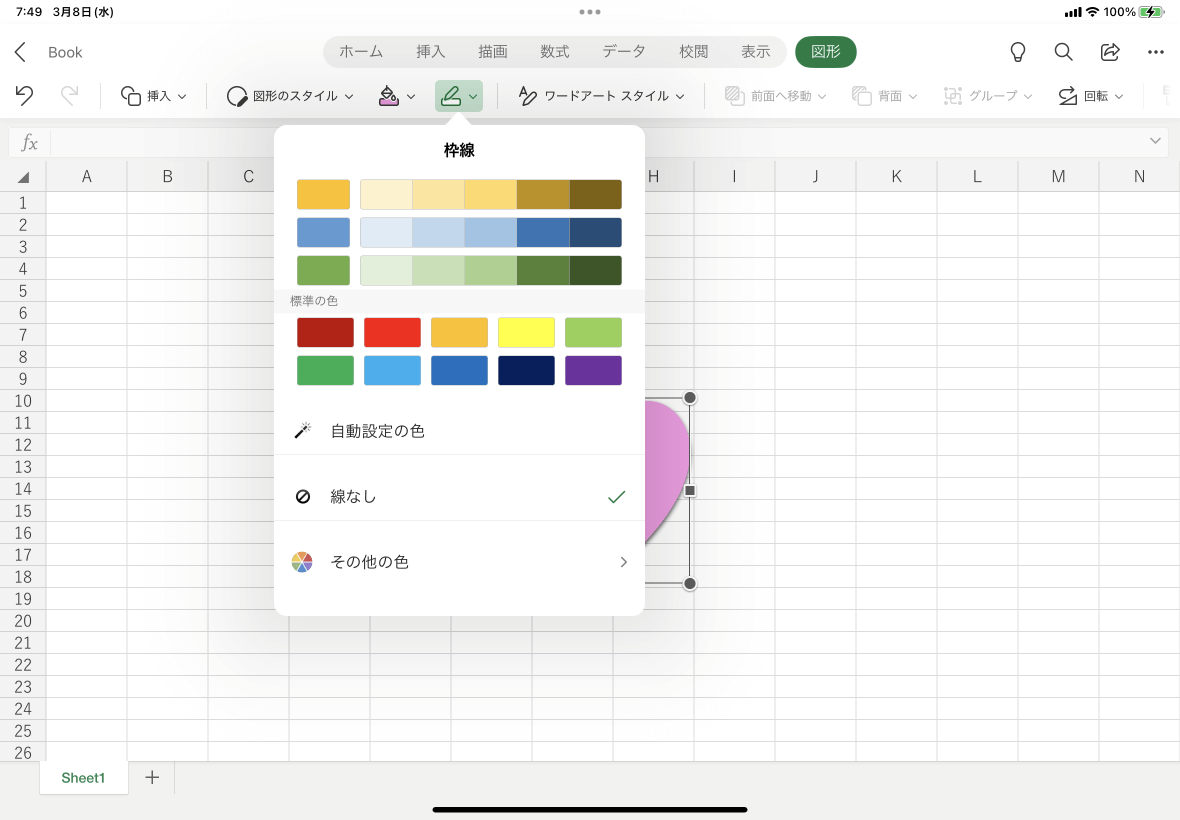Click the fx function icon
The image size is (1180, 820).
point(29,142)
